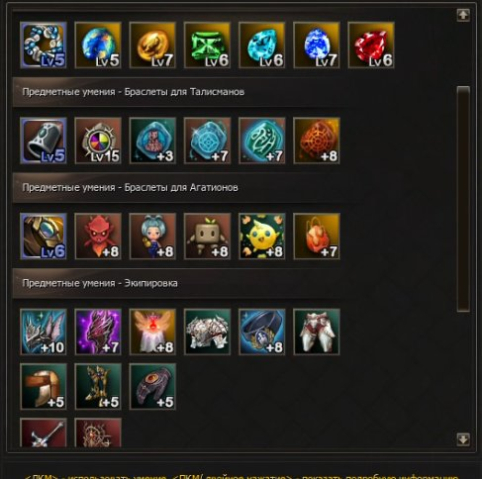Click the bronze helmet +5 icon
Image resolution: width=482 pixels, height=479 pixels.
tap(43, 387)
